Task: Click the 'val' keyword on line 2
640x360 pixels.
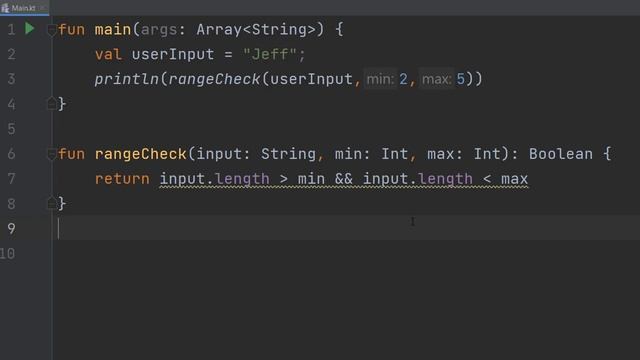Action: point(108,54)
